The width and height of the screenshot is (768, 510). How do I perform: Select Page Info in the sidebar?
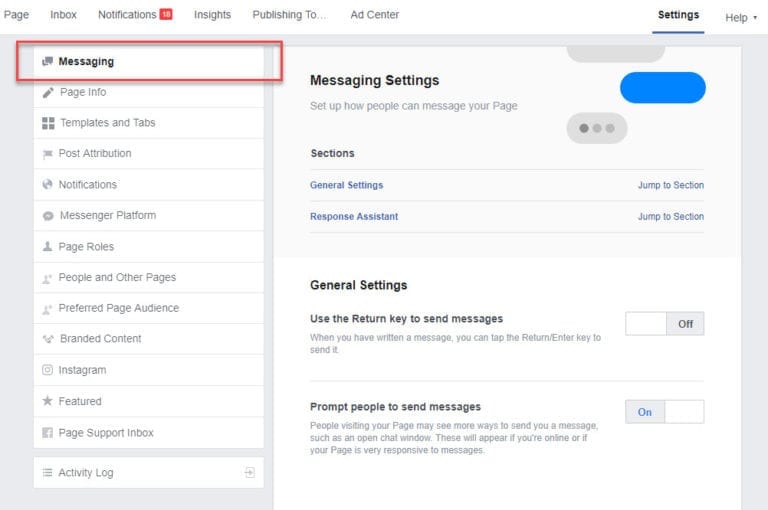(149, 92)
